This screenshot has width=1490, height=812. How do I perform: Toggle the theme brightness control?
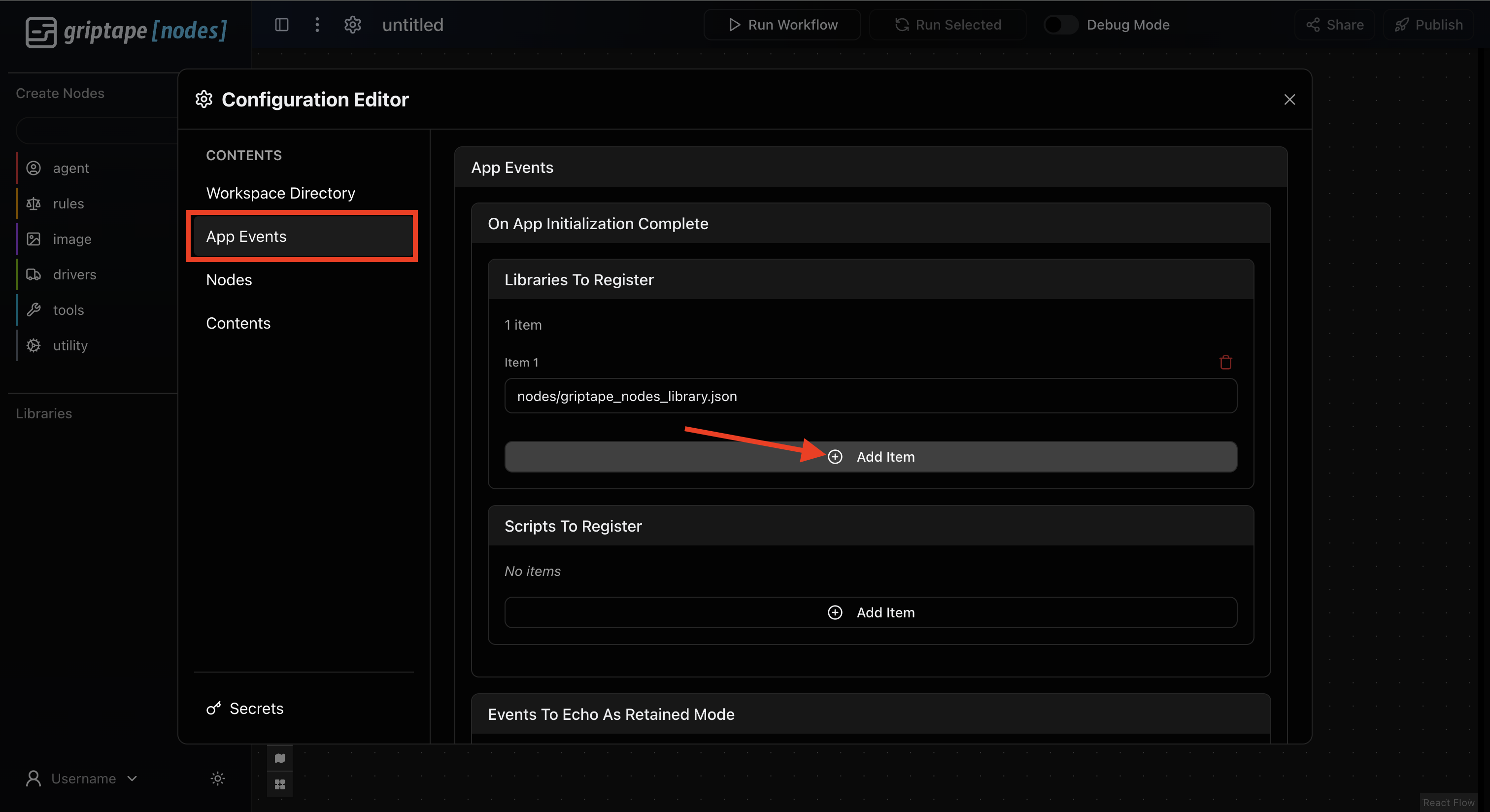pos(217,778)
